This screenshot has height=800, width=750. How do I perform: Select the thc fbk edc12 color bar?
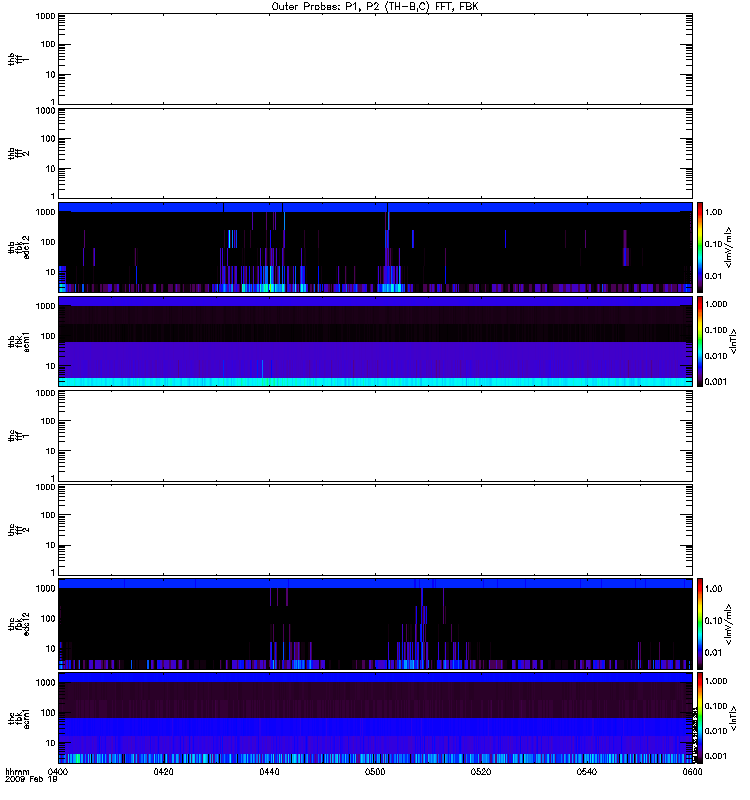point(700,623)
